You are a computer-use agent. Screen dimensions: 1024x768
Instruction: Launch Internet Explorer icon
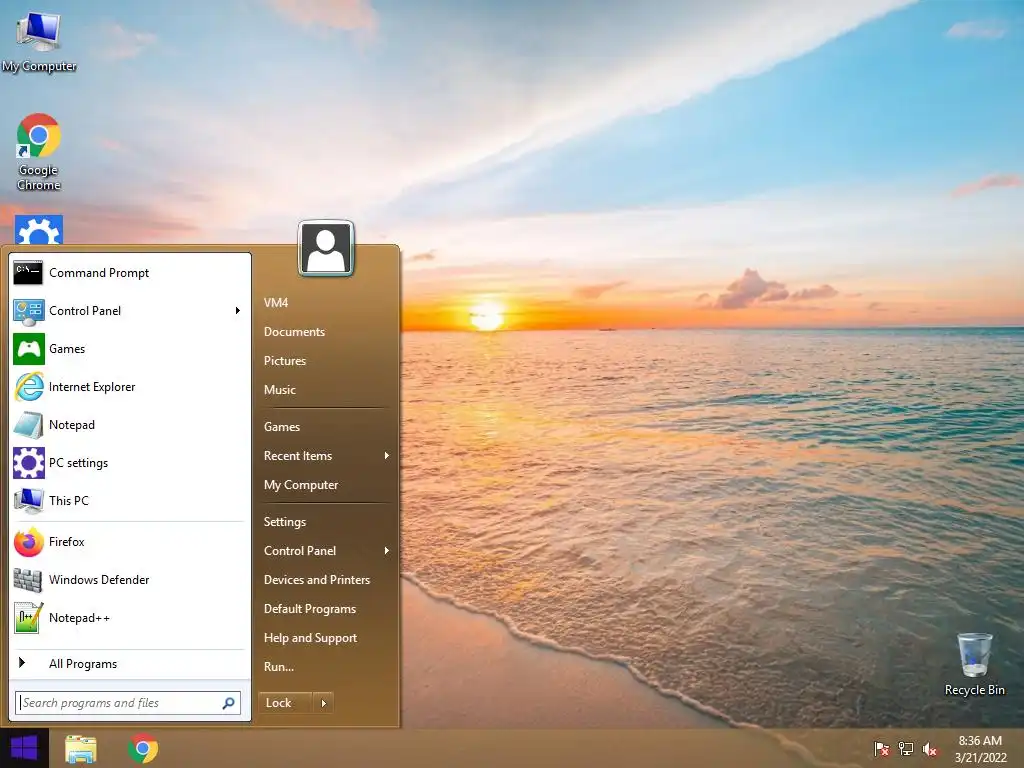(x=28, y=387)
